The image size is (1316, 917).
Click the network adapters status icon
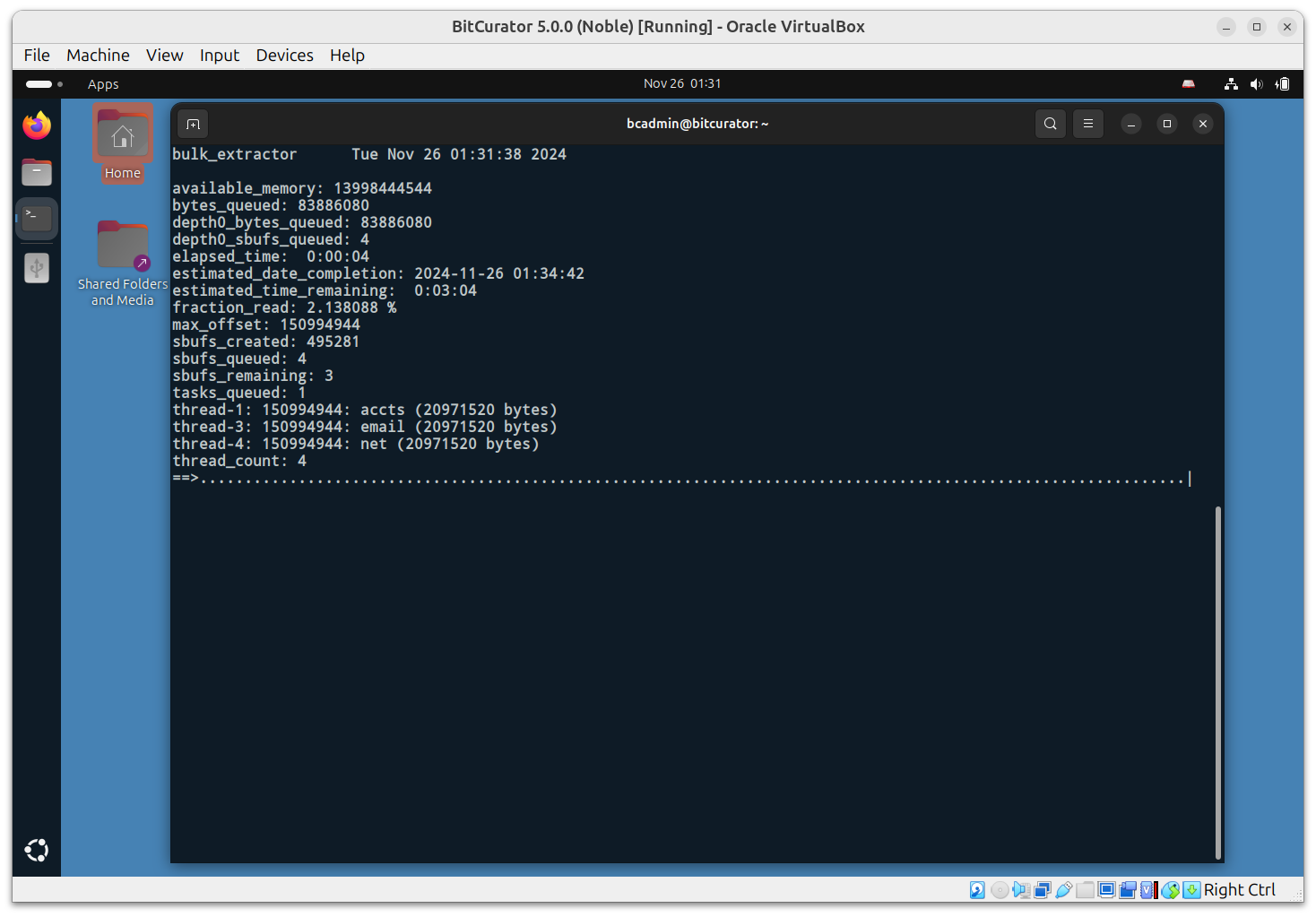(1043, 890)
